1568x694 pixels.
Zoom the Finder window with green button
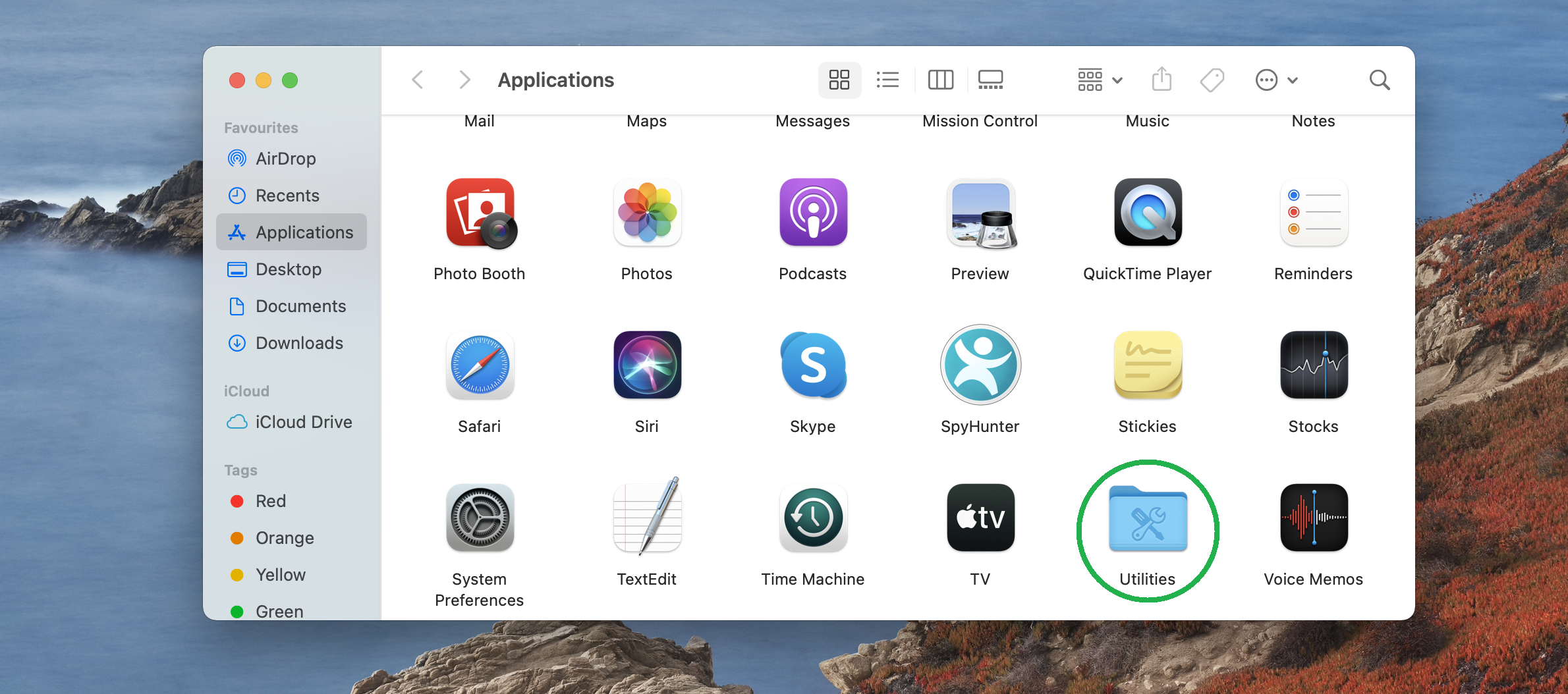[290, 80]
